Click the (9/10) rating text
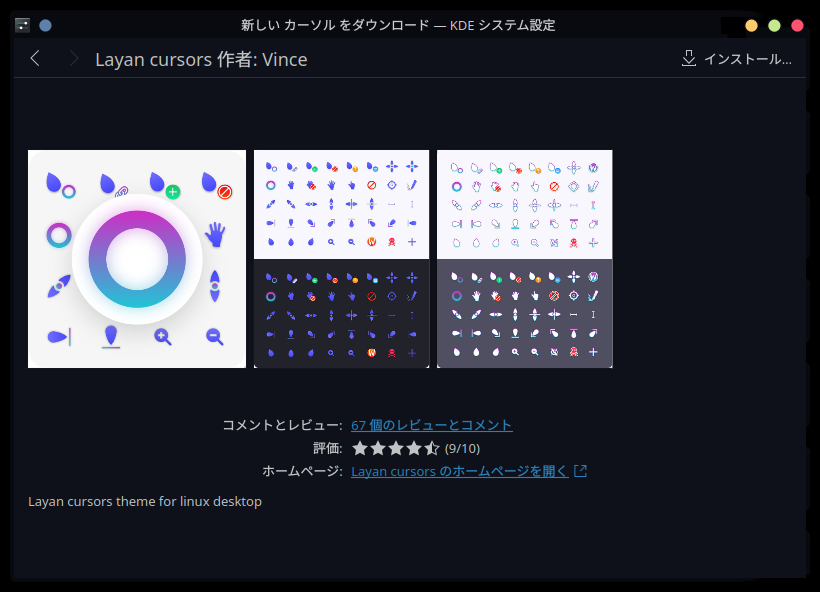This screenshot has height=592, width=820. click(462, 449)
